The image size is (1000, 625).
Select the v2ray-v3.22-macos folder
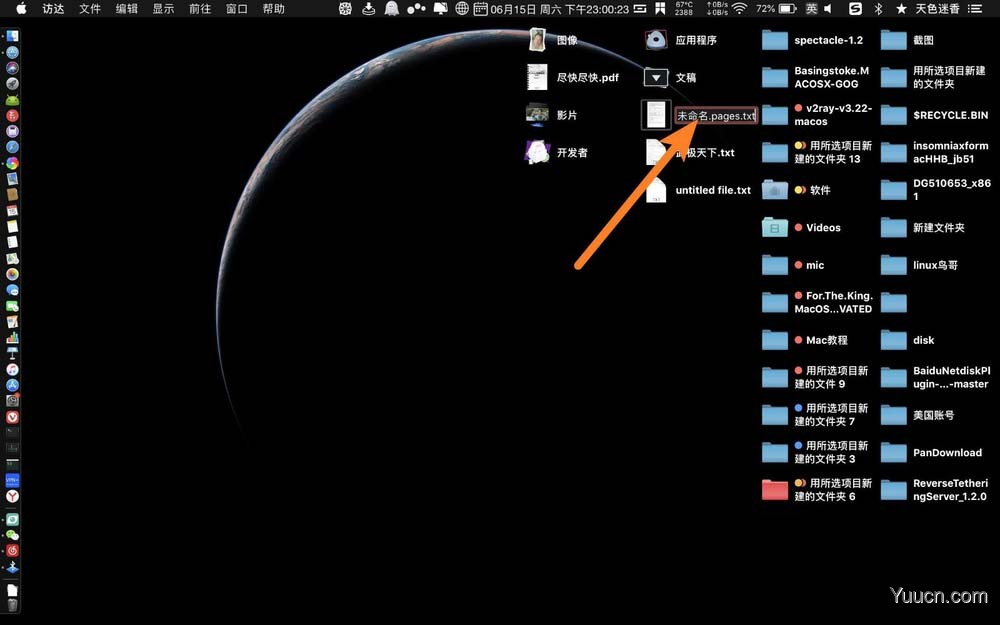[775, 115]
